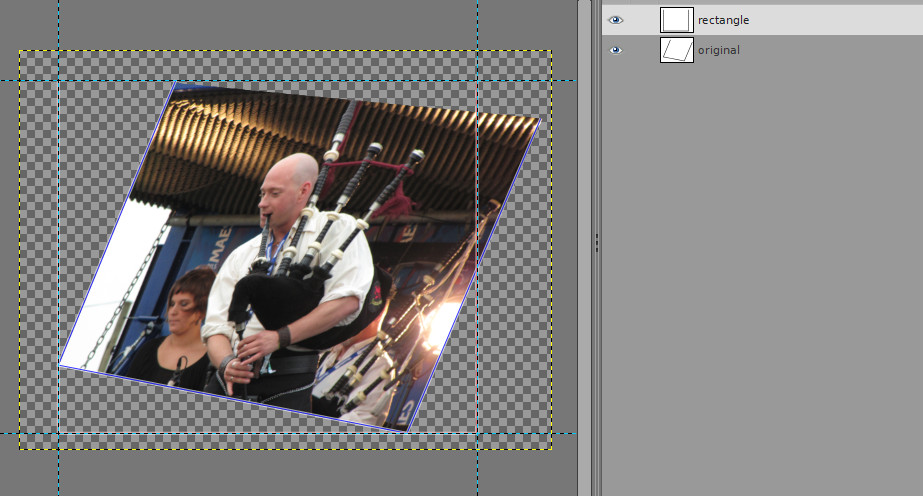Click the "rectangle" layer name
Viewport: 923px width, 496px height.
tap(723, 20)
